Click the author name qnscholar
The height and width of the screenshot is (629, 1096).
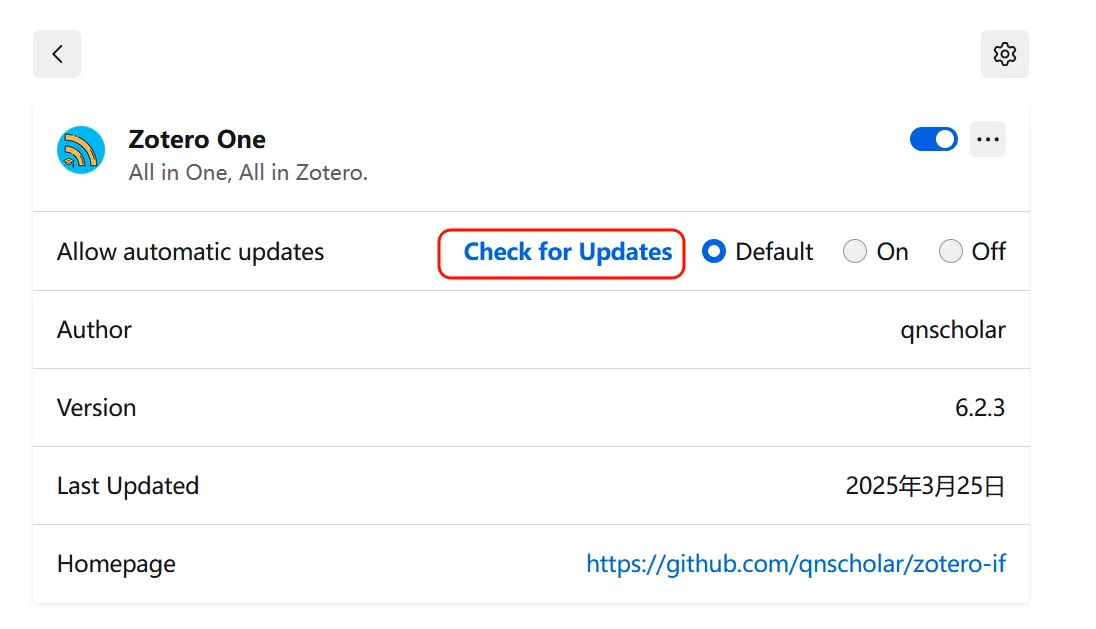click(953, 330)
